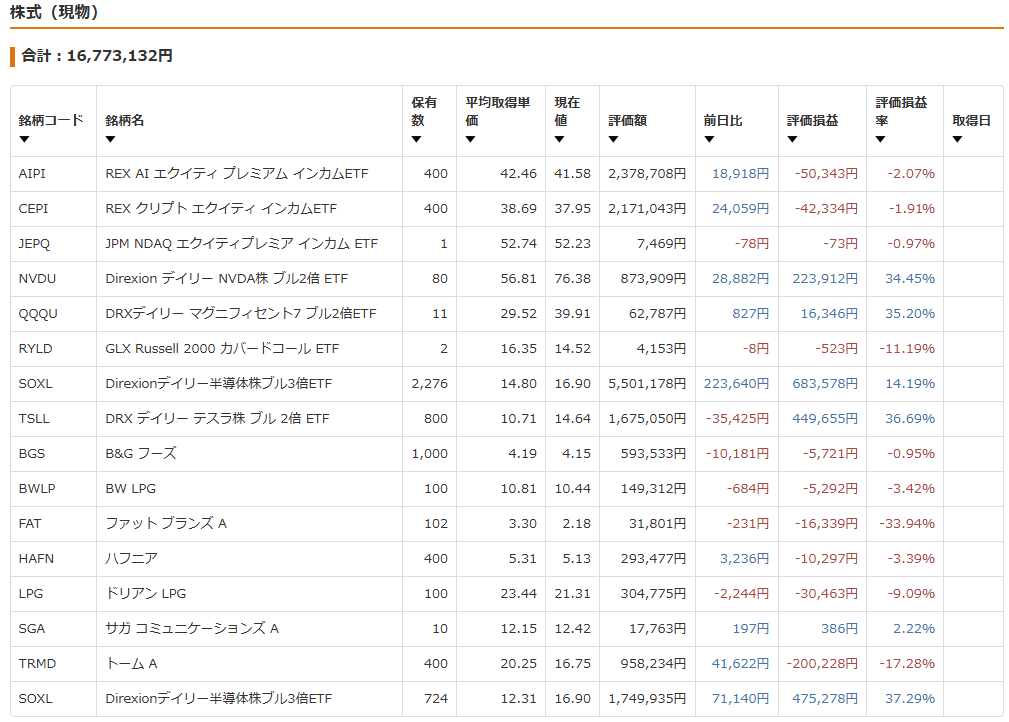Sort by 平均取得単価 column arrow
Viewport: 1009px width, 722px height.
pyautogui.click(x=470, y=139)
